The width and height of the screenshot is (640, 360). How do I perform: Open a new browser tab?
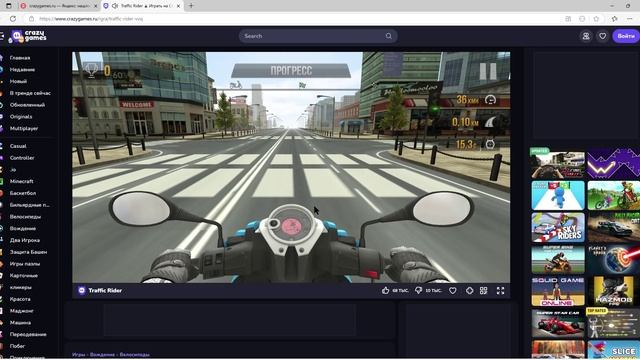(x=191, y=6)
